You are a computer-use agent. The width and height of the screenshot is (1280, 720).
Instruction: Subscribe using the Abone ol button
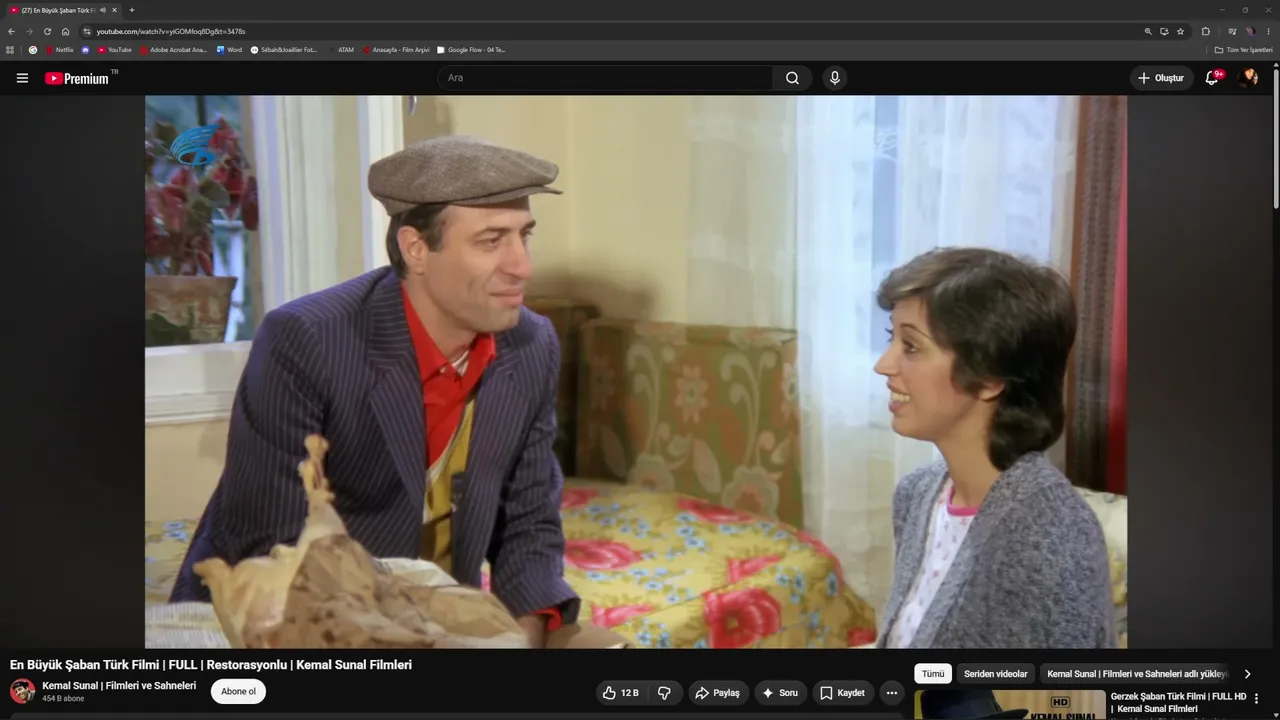(x=238, y=691)
